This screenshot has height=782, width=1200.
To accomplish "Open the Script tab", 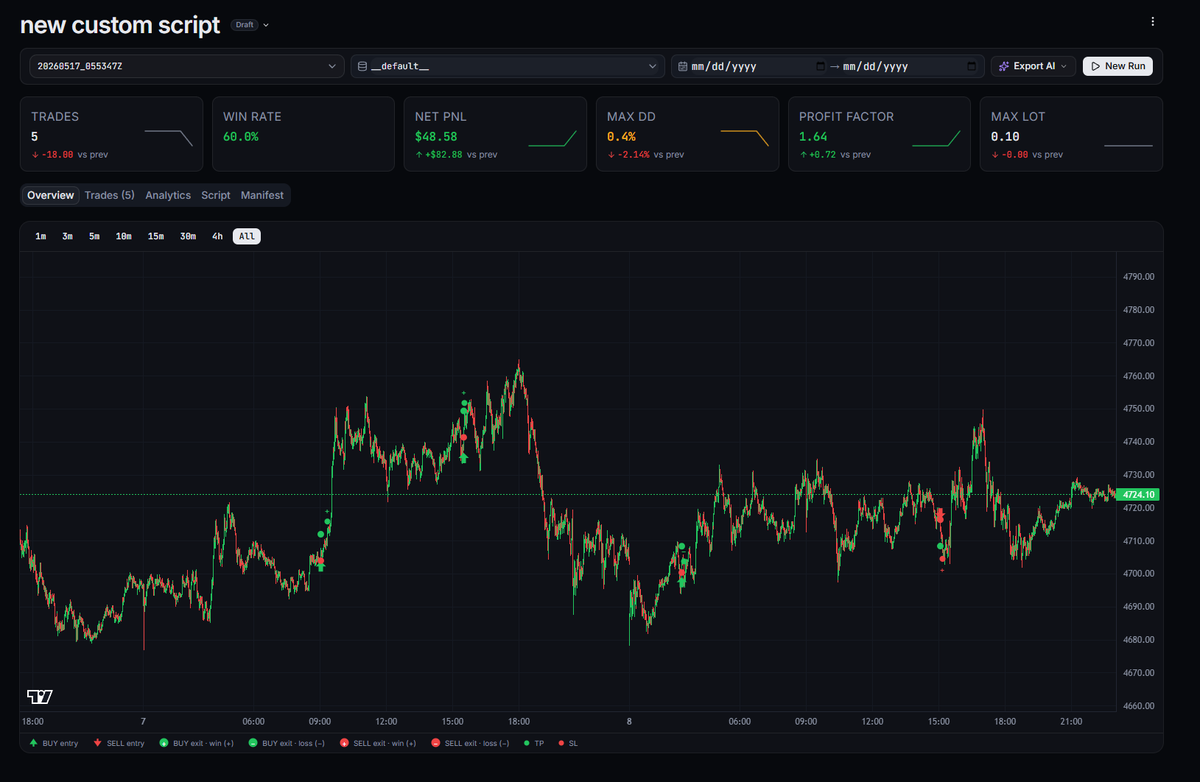I will [216, 195].
